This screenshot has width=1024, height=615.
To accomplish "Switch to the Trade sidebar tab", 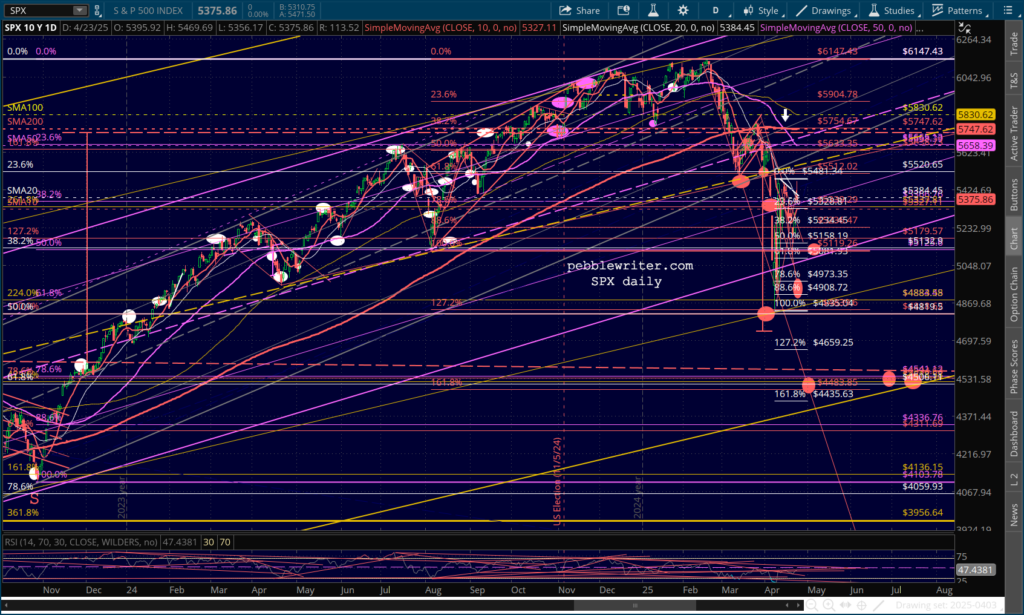I will tap(1014, 43).
